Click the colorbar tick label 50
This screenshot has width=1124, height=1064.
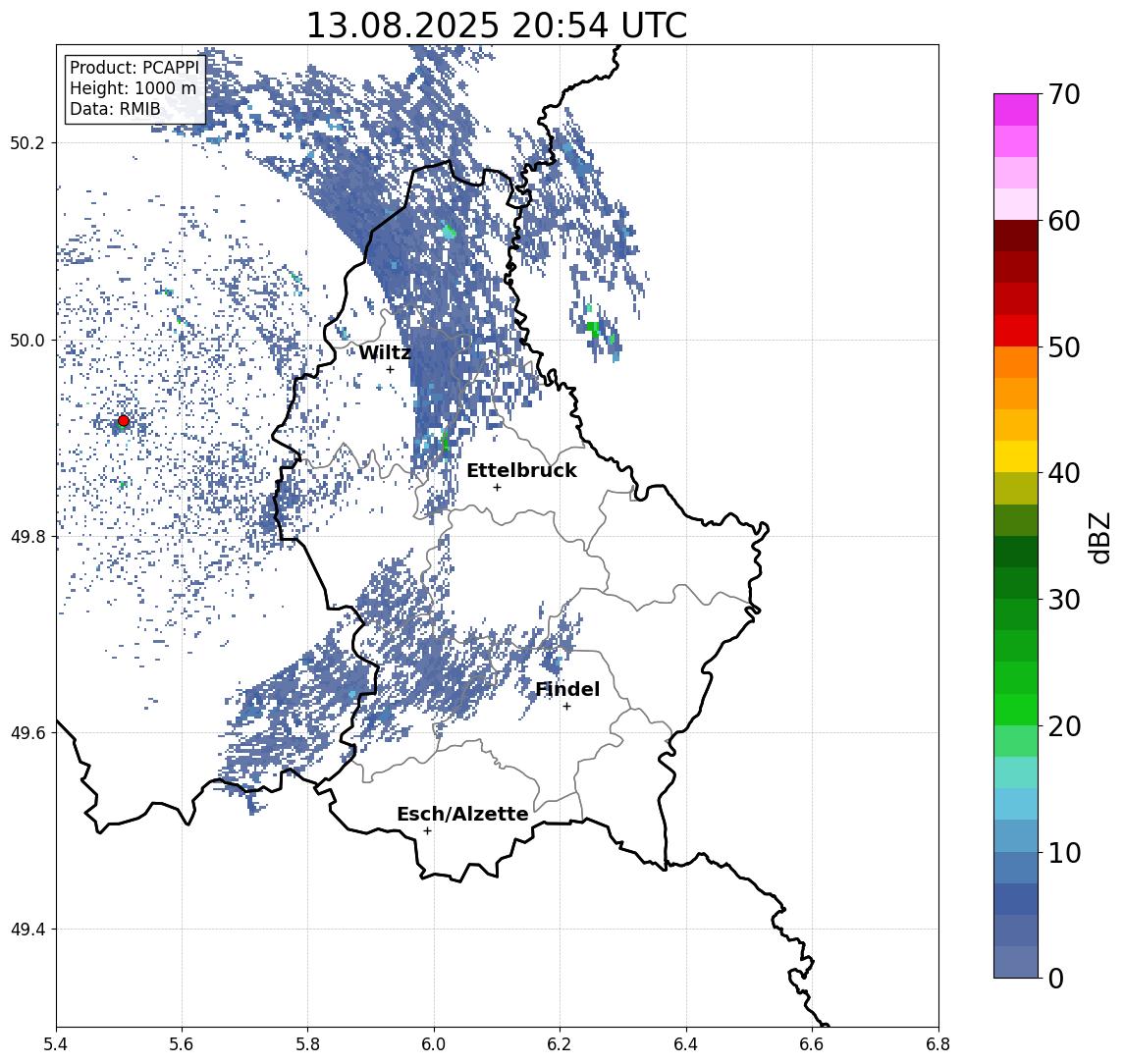click(1064, 347)
